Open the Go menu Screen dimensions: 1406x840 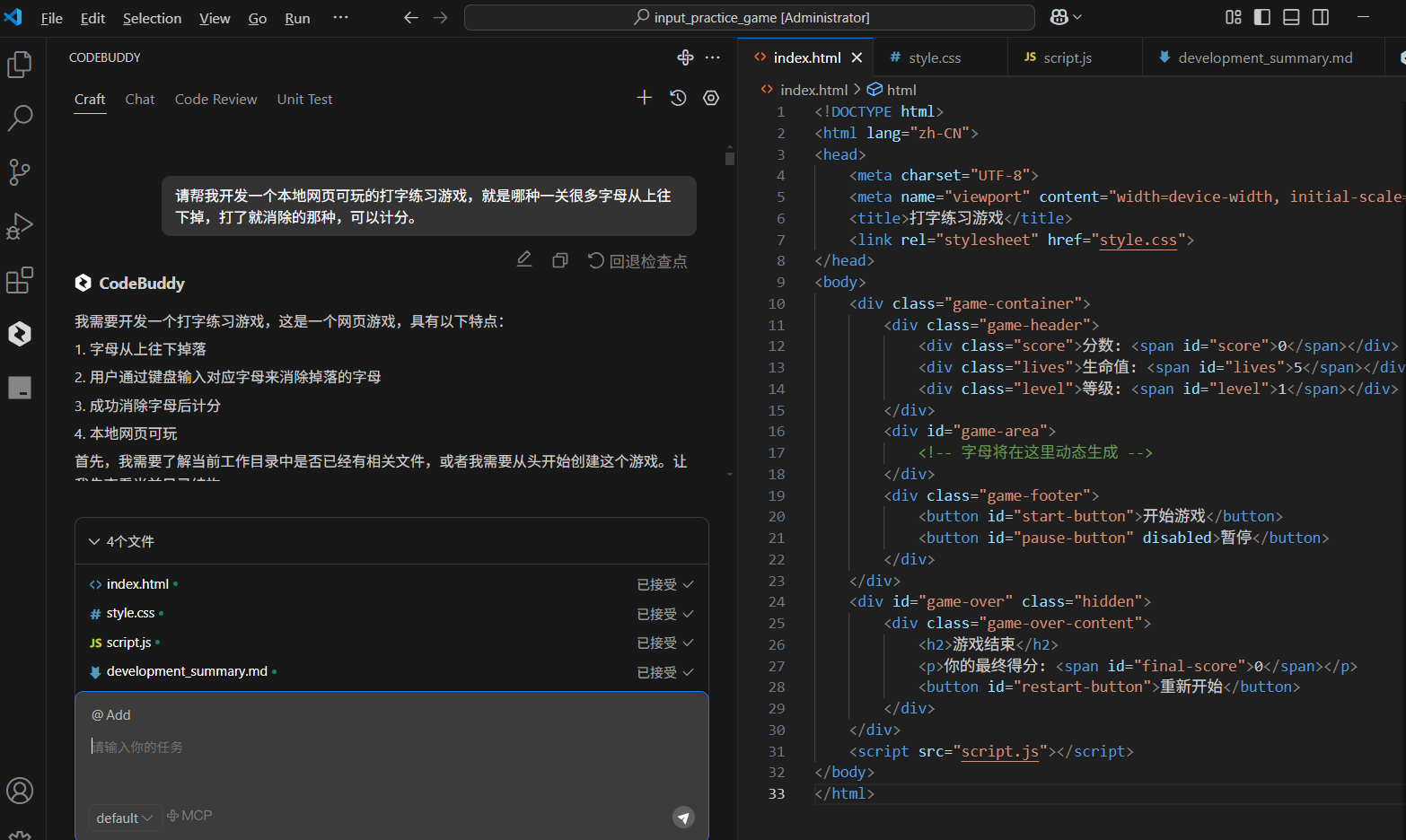pos(258,18)
